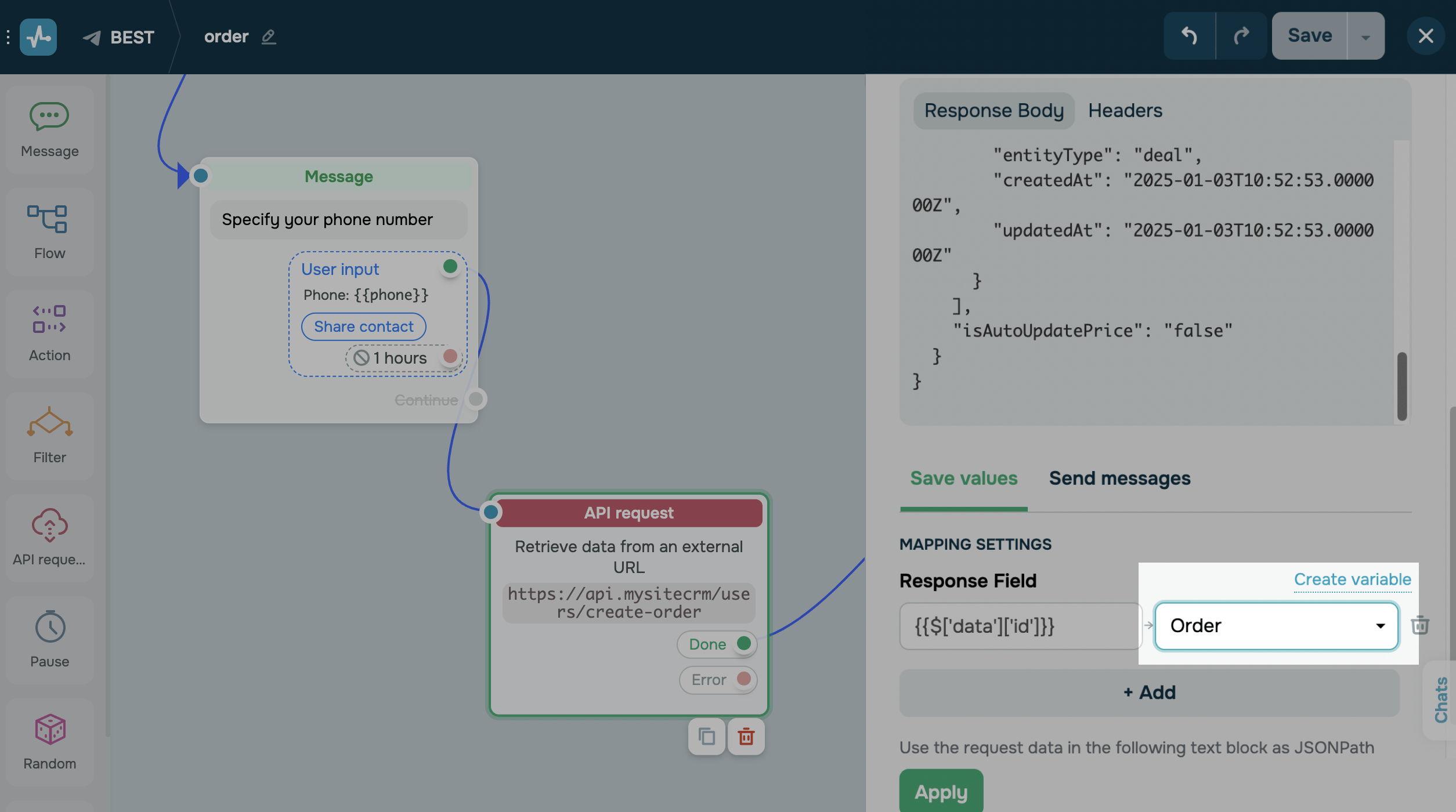Add a Random element from sidebar
This screenshot has height=812, width=1456.
[x=49, y=742]
